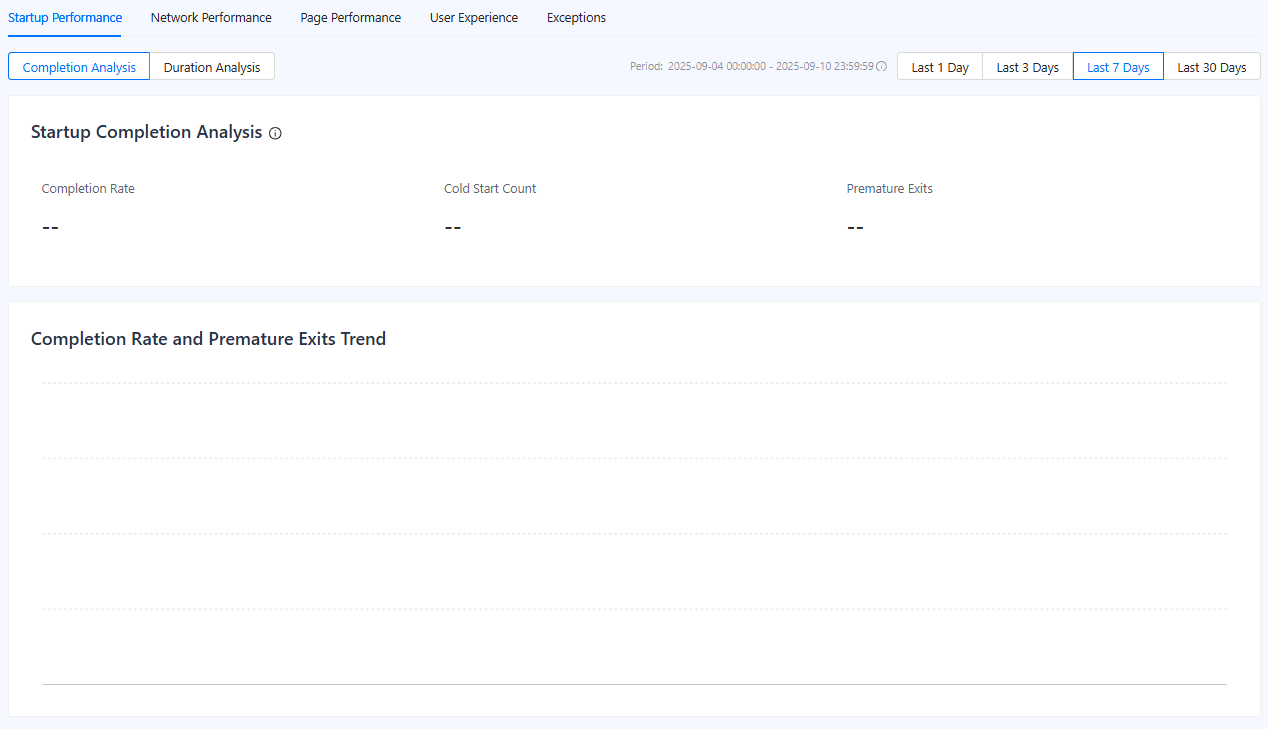The height and width of the screenshot is (729, 1268).
Task: Go to the User Experience tab
Action: (474, 18)
